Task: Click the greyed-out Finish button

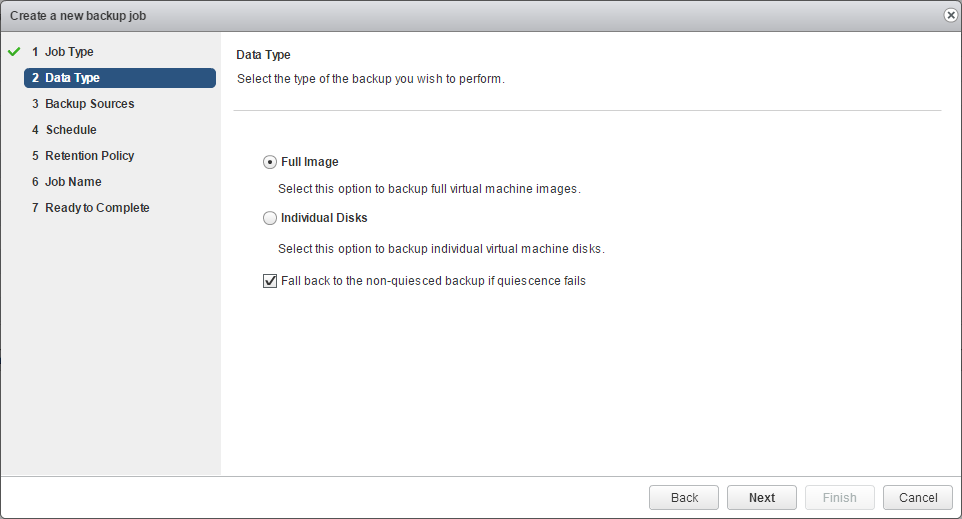Action: tap(839, 498)
